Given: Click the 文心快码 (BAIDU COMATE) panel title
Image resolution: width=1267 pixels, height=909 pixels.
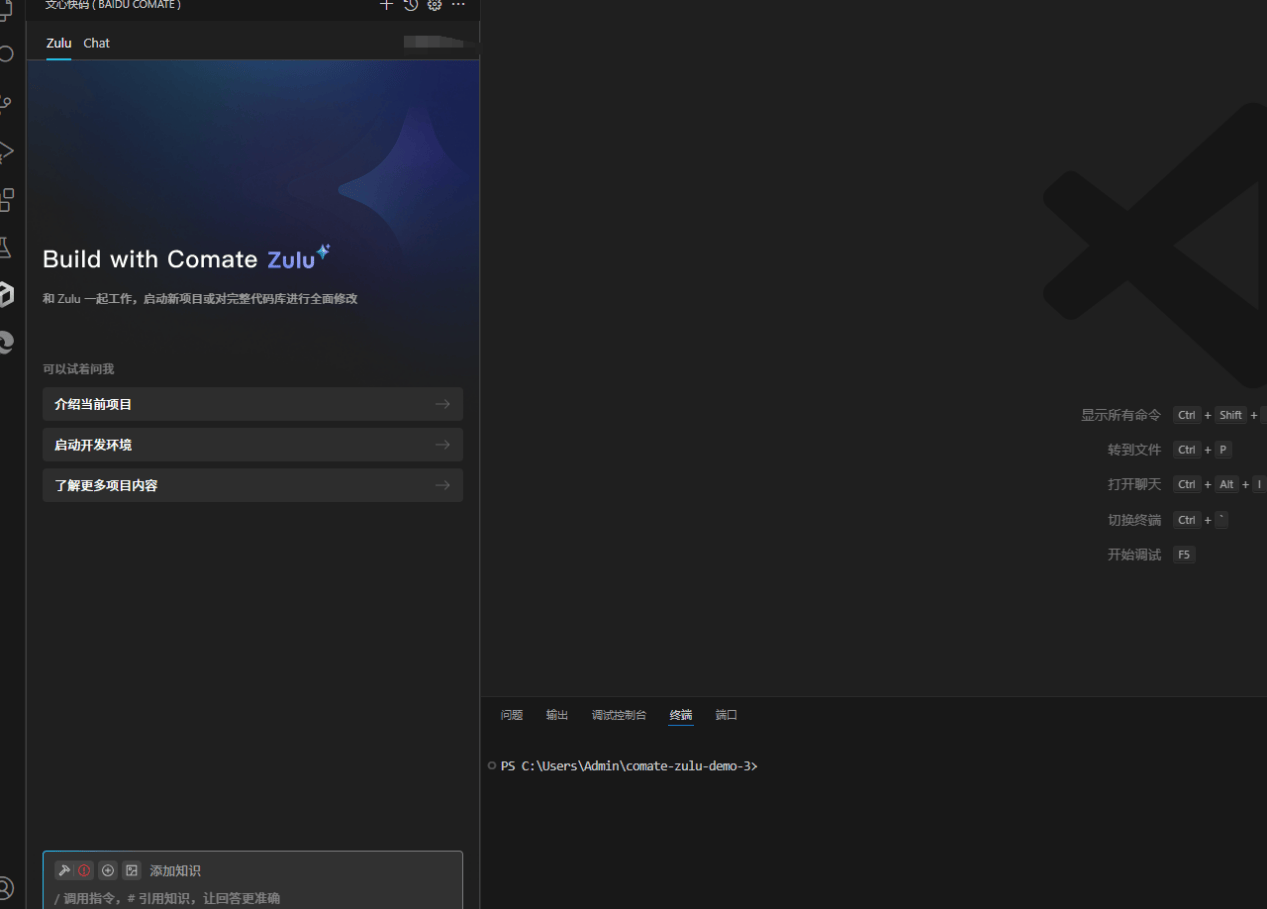Looking at the screenshot, I should click(x=113, y=5).
